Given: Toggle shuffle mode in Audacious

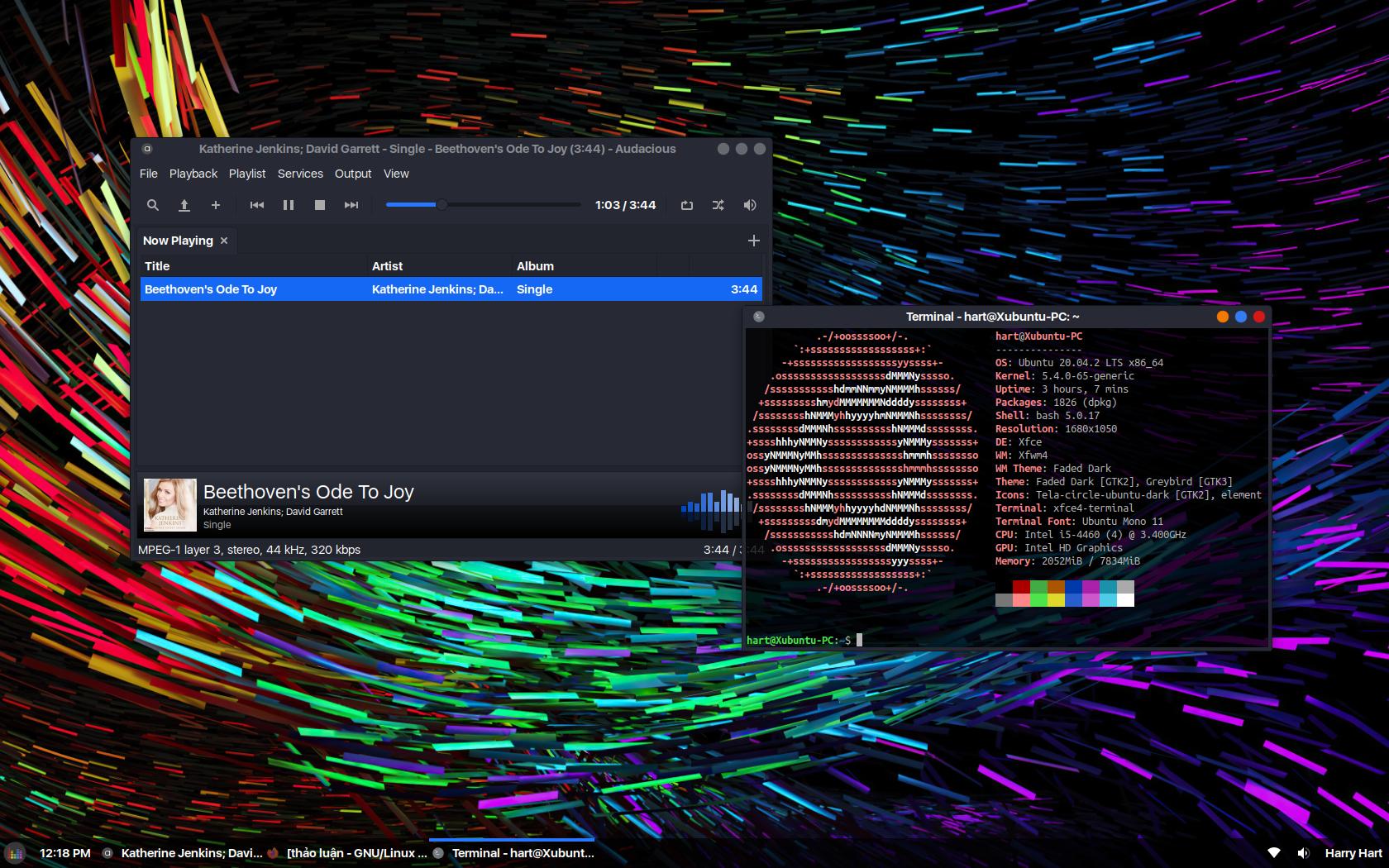Looking at the screenshot, I should (718, 205).
